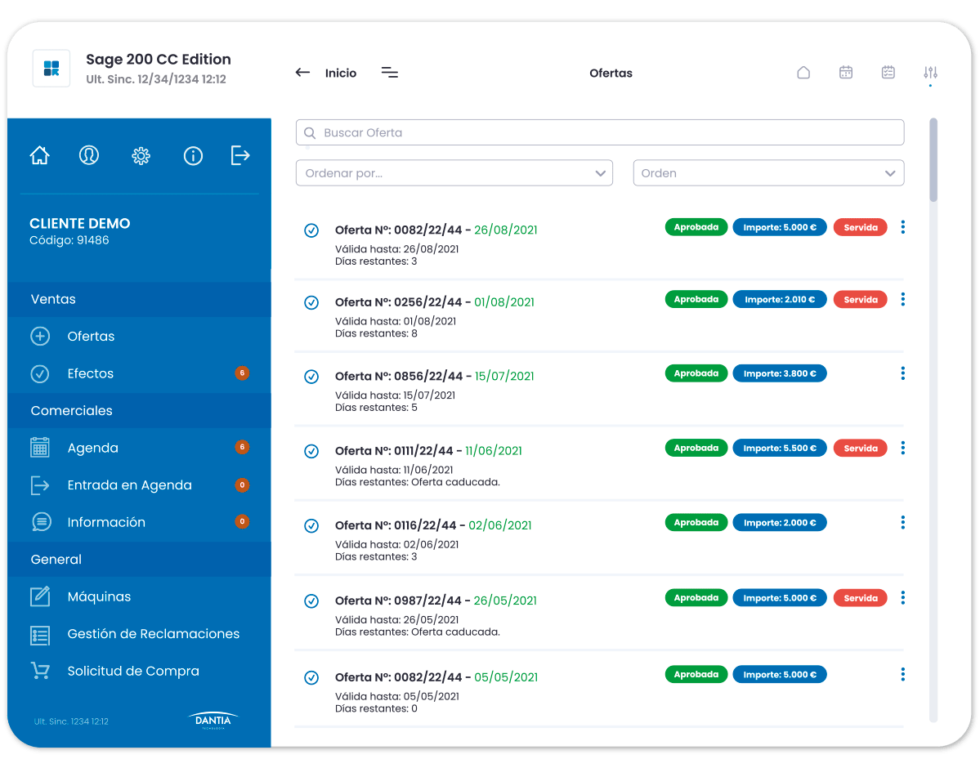Screen dimensions: 980x768
Task: Toggle the check circle for offer 0116/22/44
Action: pyautogui.click(x=311, y=526)
